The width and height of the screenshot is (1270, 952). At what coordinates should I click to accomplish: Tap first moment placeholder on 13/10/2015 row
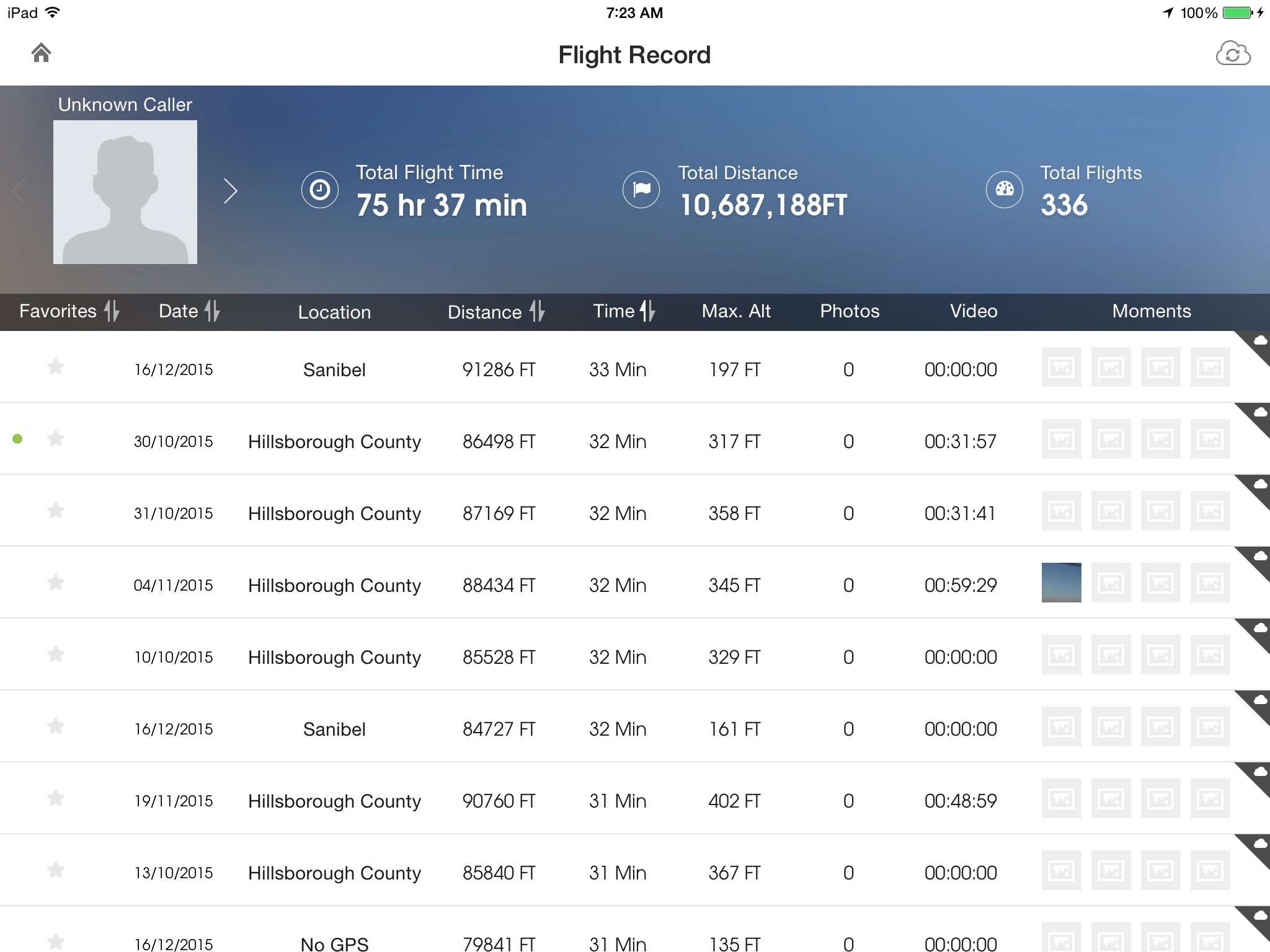coord(1062,870)
